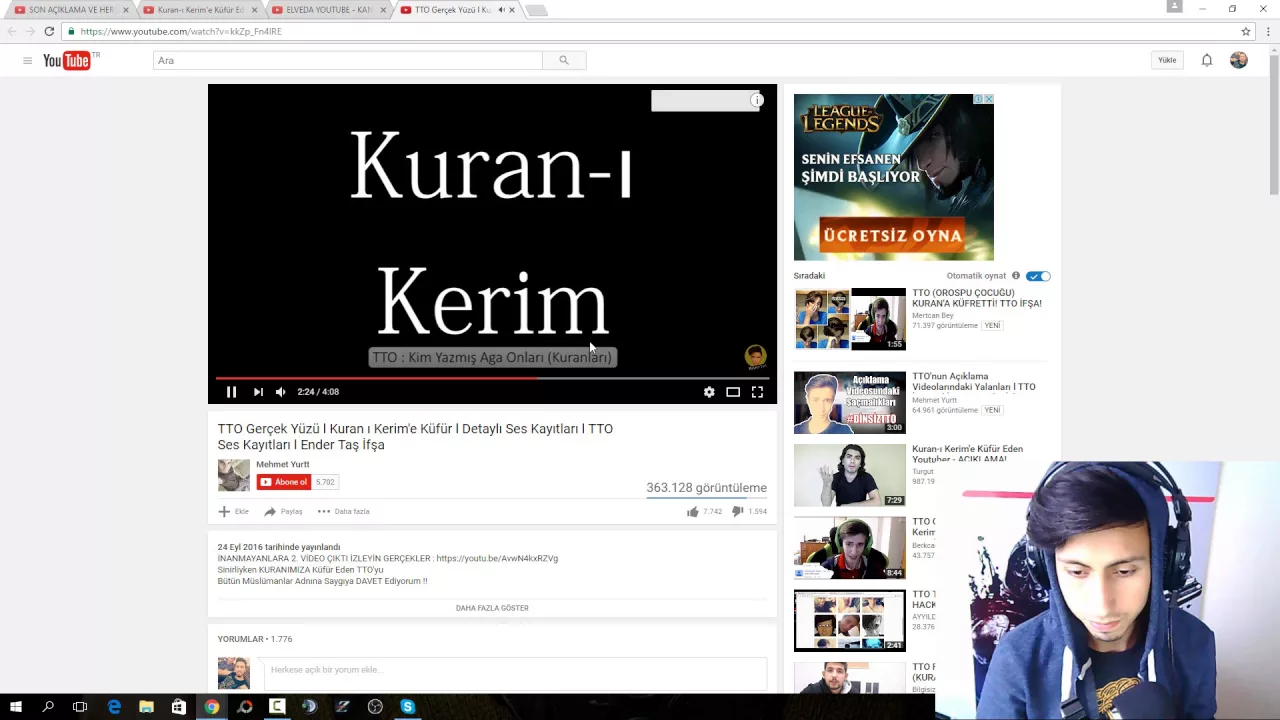1280x720 pixels.
Task: Open the League of Legends ad
Action: click(894, 177)
